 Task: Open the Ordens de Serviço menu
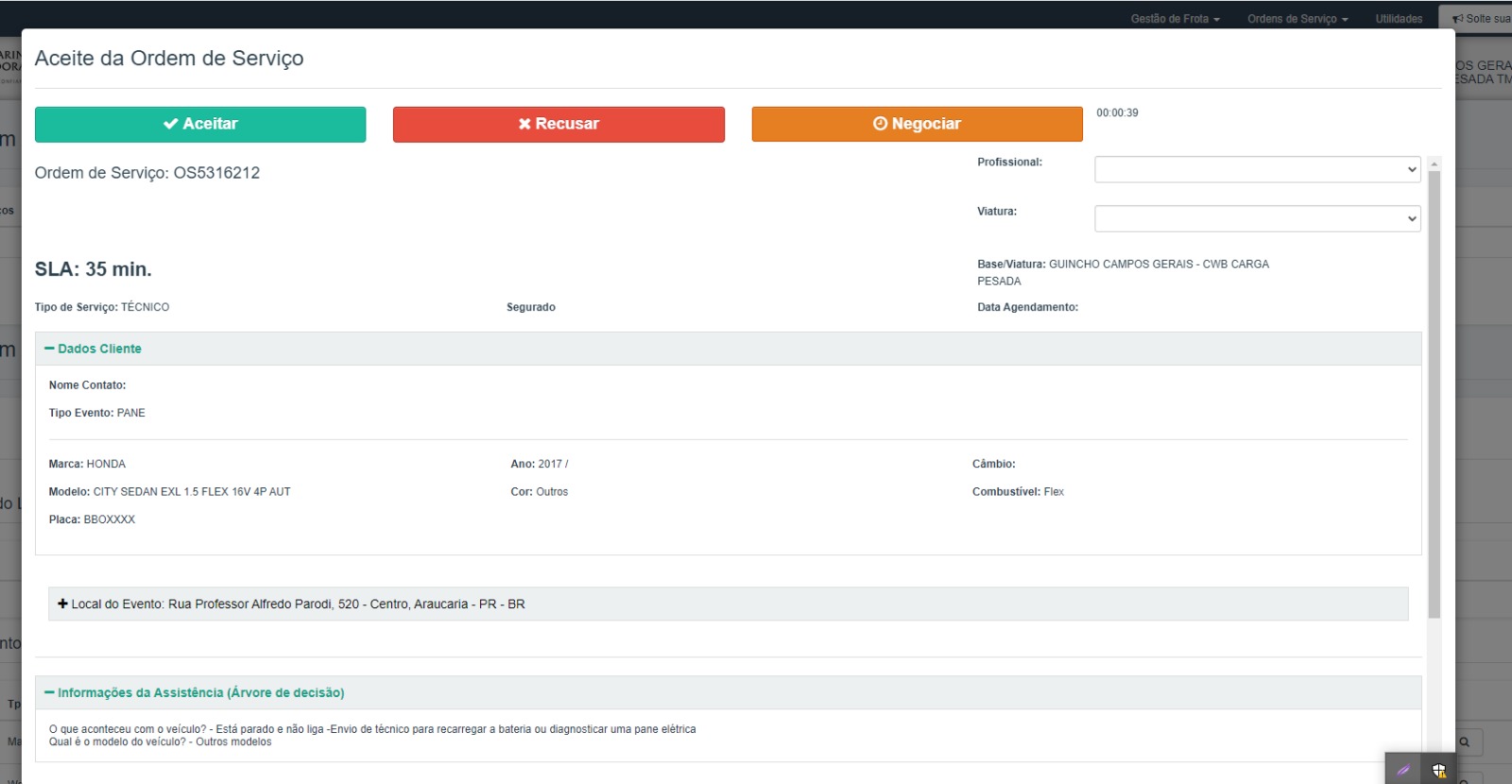tap(1297, 19)
